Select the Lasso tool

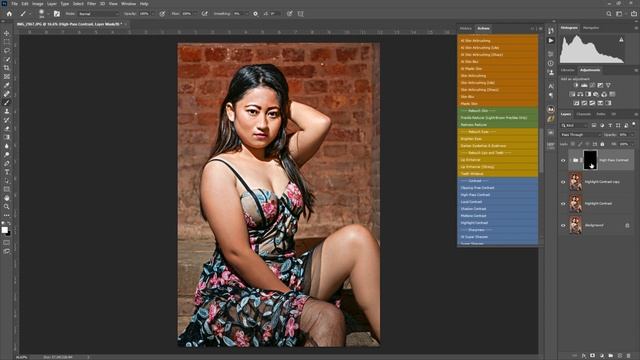coord(7,51)
